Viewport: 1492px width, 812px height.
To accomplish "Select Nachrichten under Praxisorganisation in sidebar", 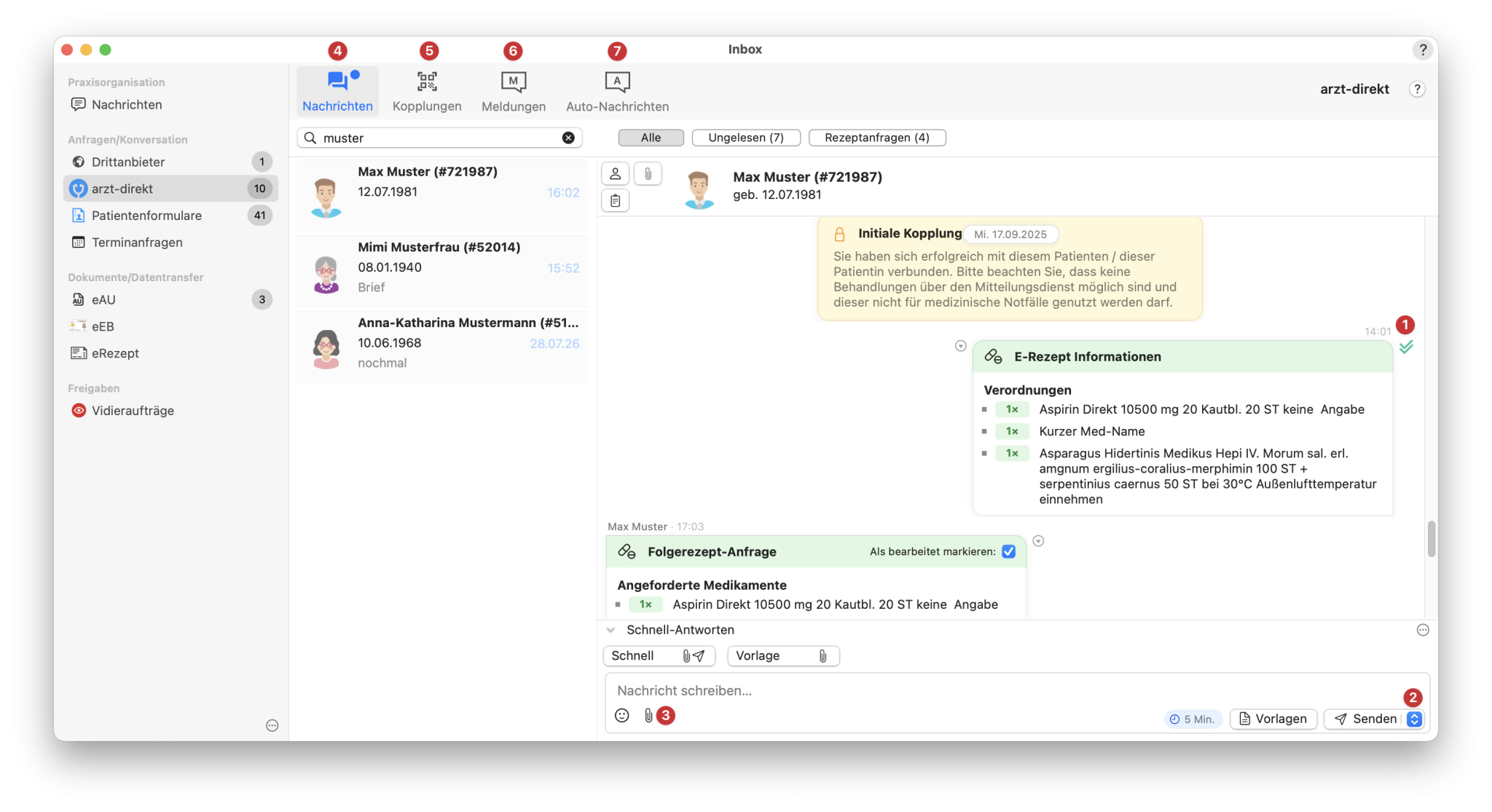I will coord(170,105).
